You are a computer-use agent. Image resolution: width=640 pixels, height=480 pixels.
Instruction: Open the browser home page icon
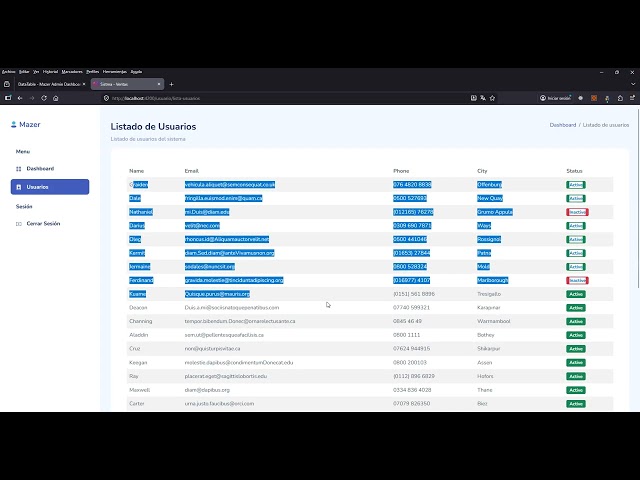click(56, 98)
